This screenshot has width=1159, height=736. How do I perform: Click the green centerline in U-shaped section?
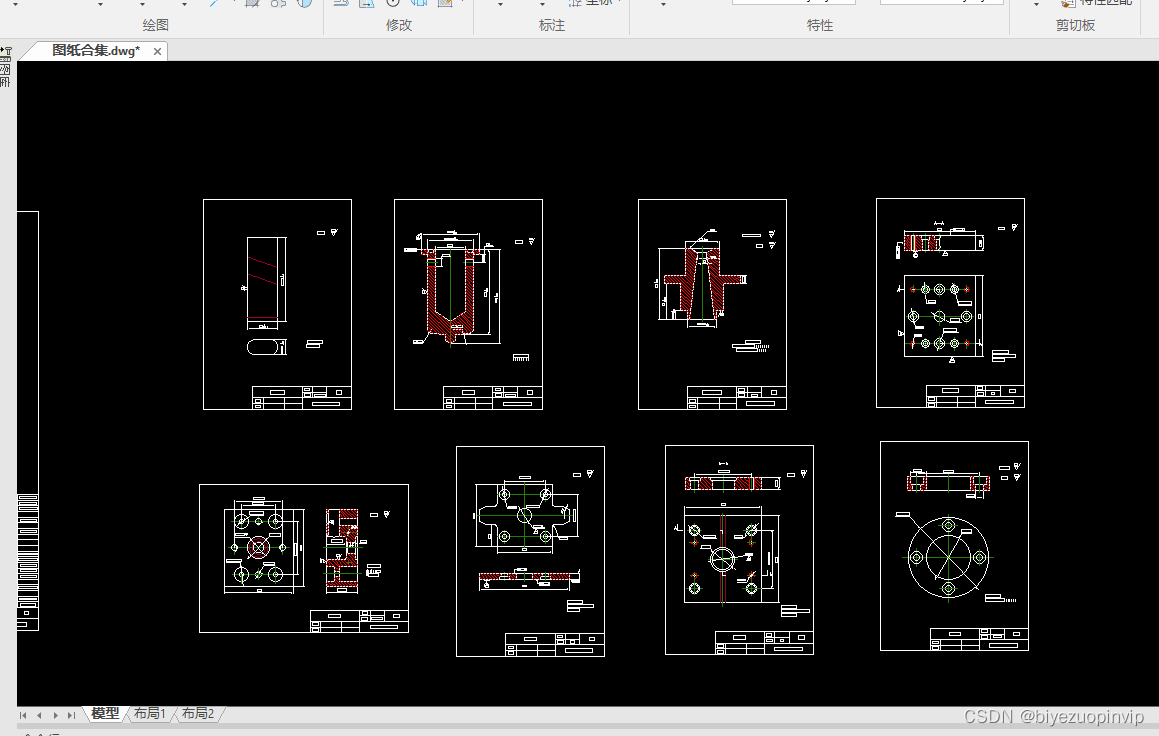[x=449, y=288]
